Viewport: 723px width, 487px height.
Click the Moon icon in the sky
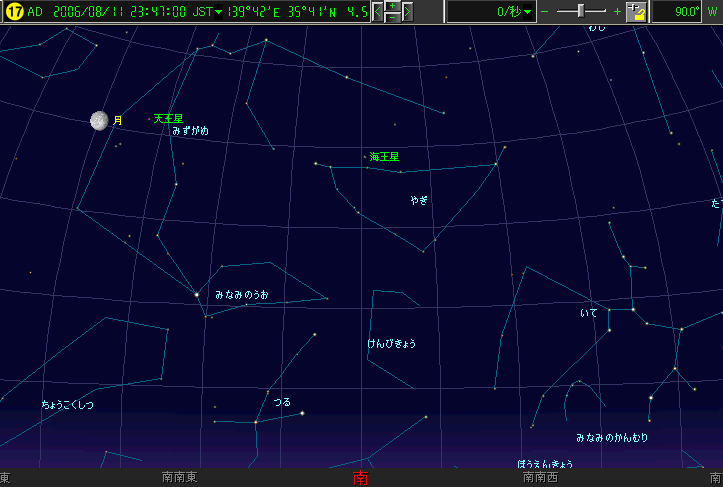click(99, 121)
